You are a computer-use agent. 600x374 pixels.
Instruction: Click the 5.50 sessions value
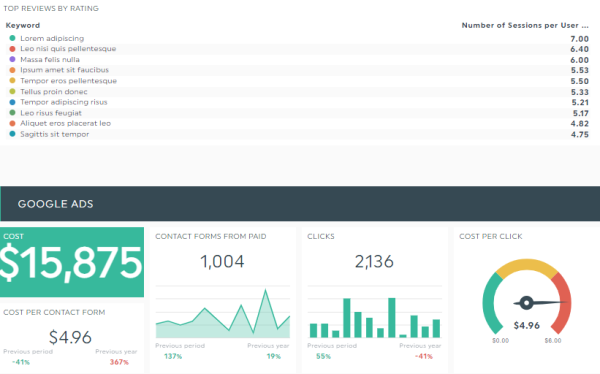(x=580, y=81)
